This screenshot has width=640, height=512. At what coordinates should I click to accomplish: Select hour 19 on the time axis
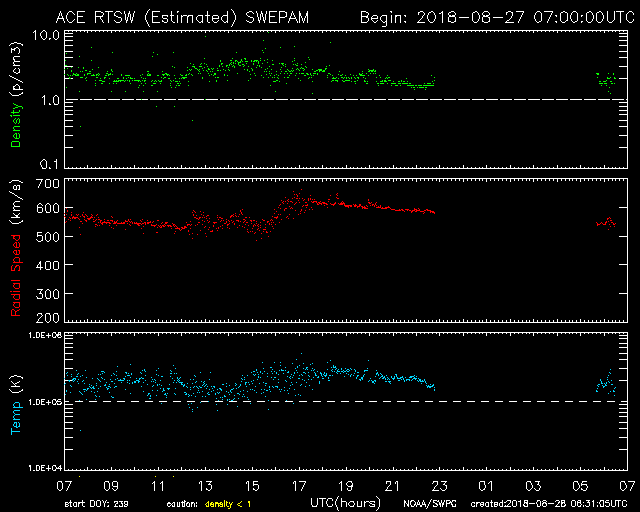(x=345, y=485)
